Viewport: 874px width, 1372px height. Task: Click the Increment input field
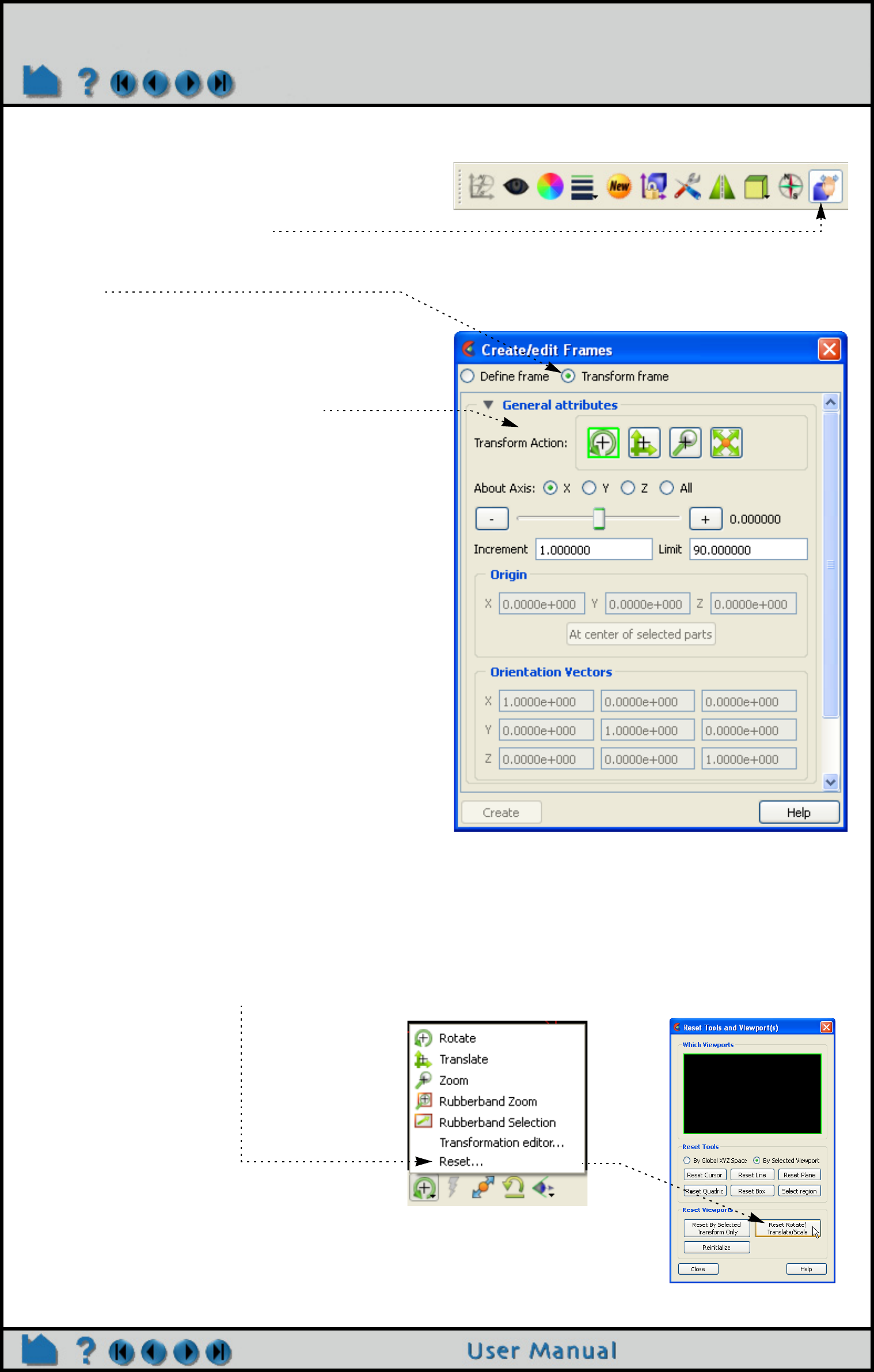pyautogui.click(x=594, y=549)
